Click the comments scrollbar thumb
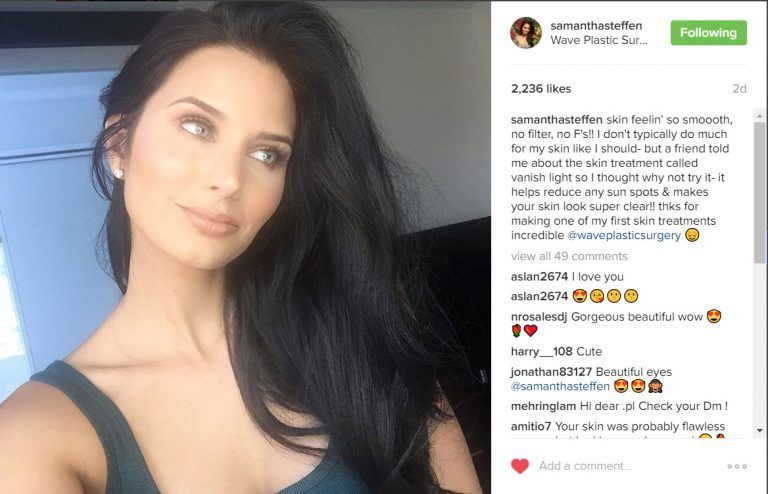Screen dimensions: 768x494 [760, 192]
